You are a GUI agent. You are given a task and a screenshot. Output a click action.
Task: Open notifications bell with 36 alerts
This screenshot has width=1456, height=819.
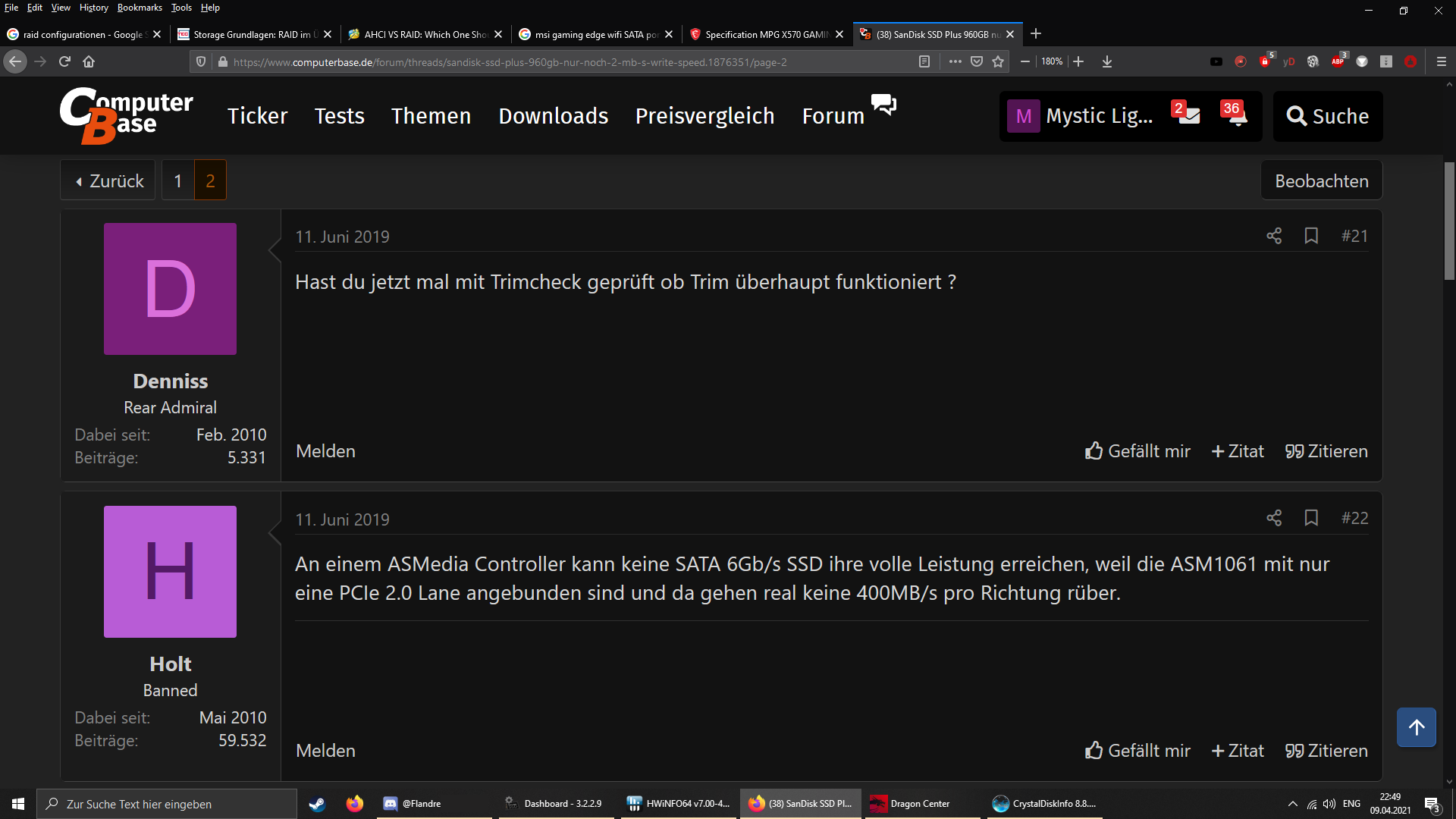pos(1236,115)
